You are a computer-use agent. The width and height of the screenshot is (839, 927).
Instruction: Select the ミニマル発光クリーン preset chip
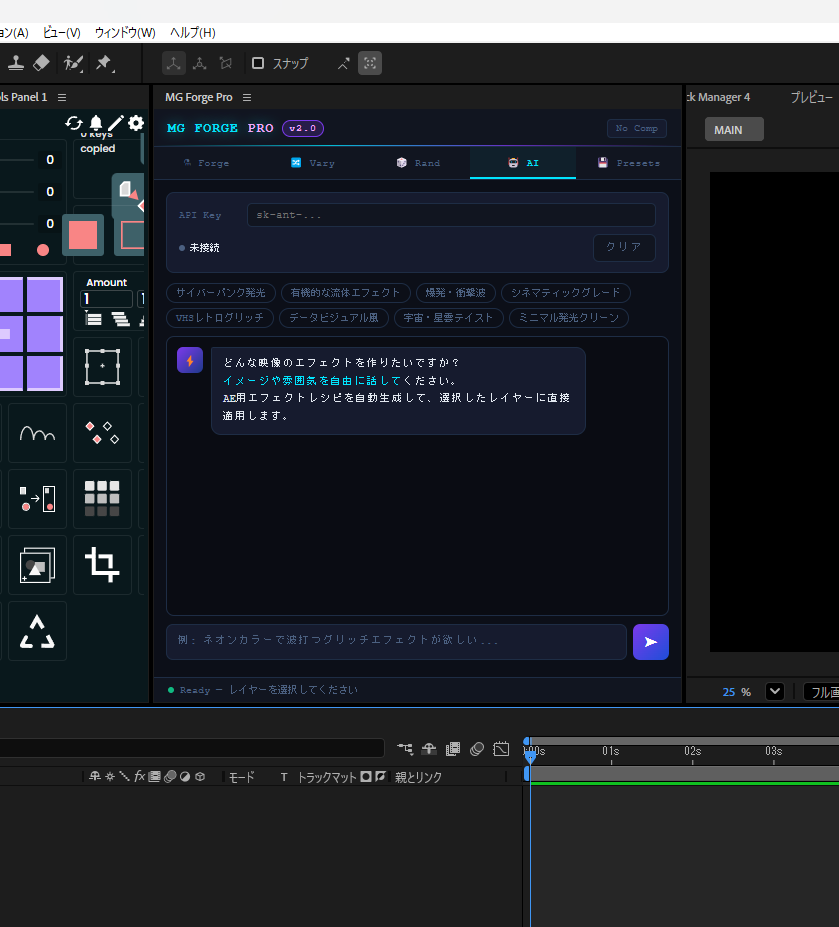coord(569,318)
